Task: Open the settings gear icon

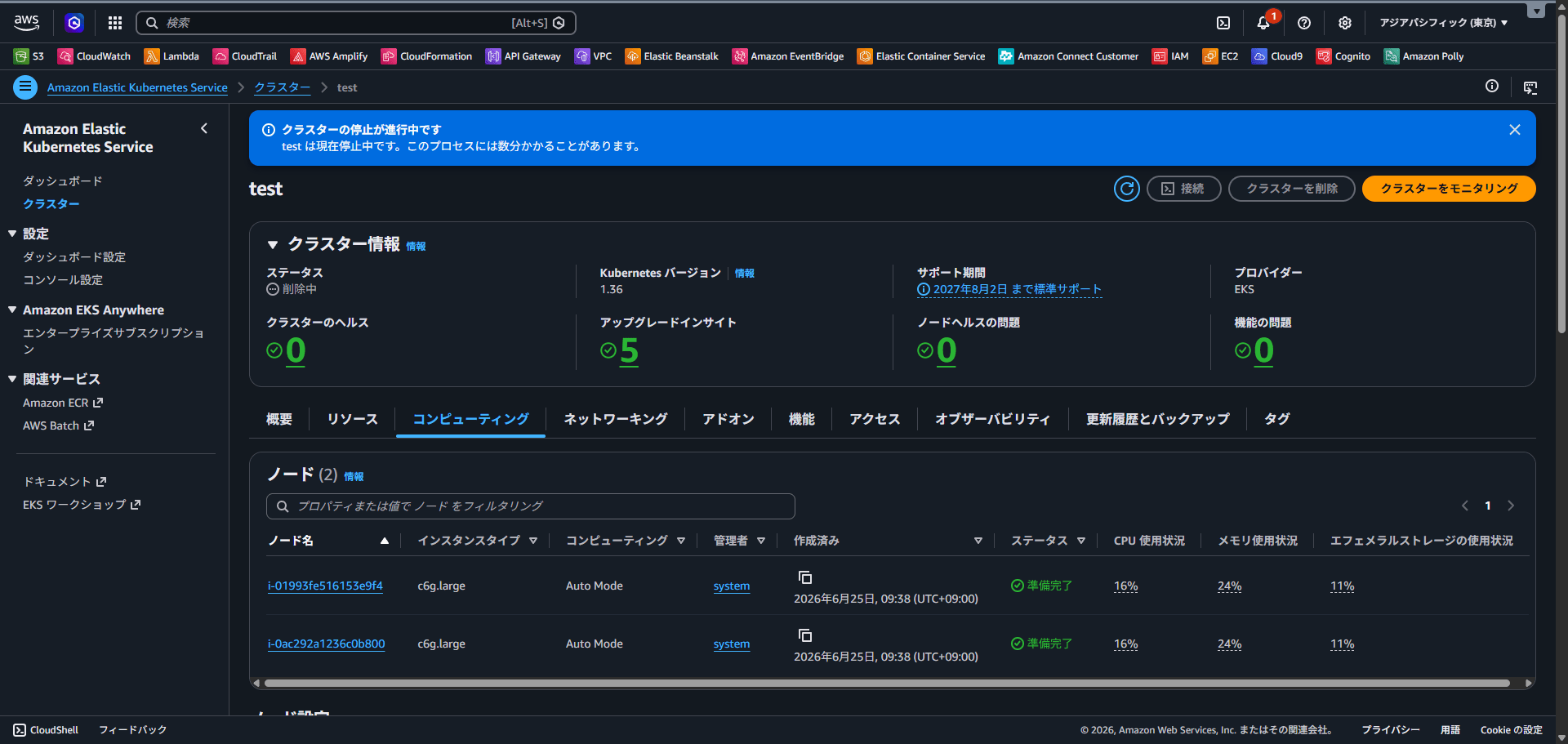Action: (x=1345, y=23)
